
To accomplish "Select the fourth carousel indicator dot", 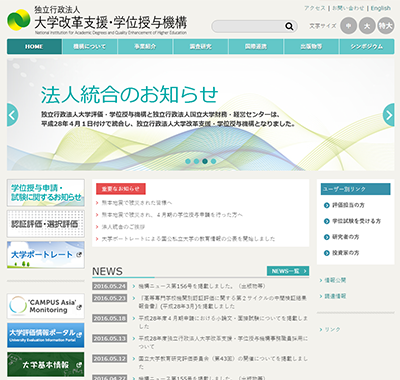I will (x=213, y=161).
